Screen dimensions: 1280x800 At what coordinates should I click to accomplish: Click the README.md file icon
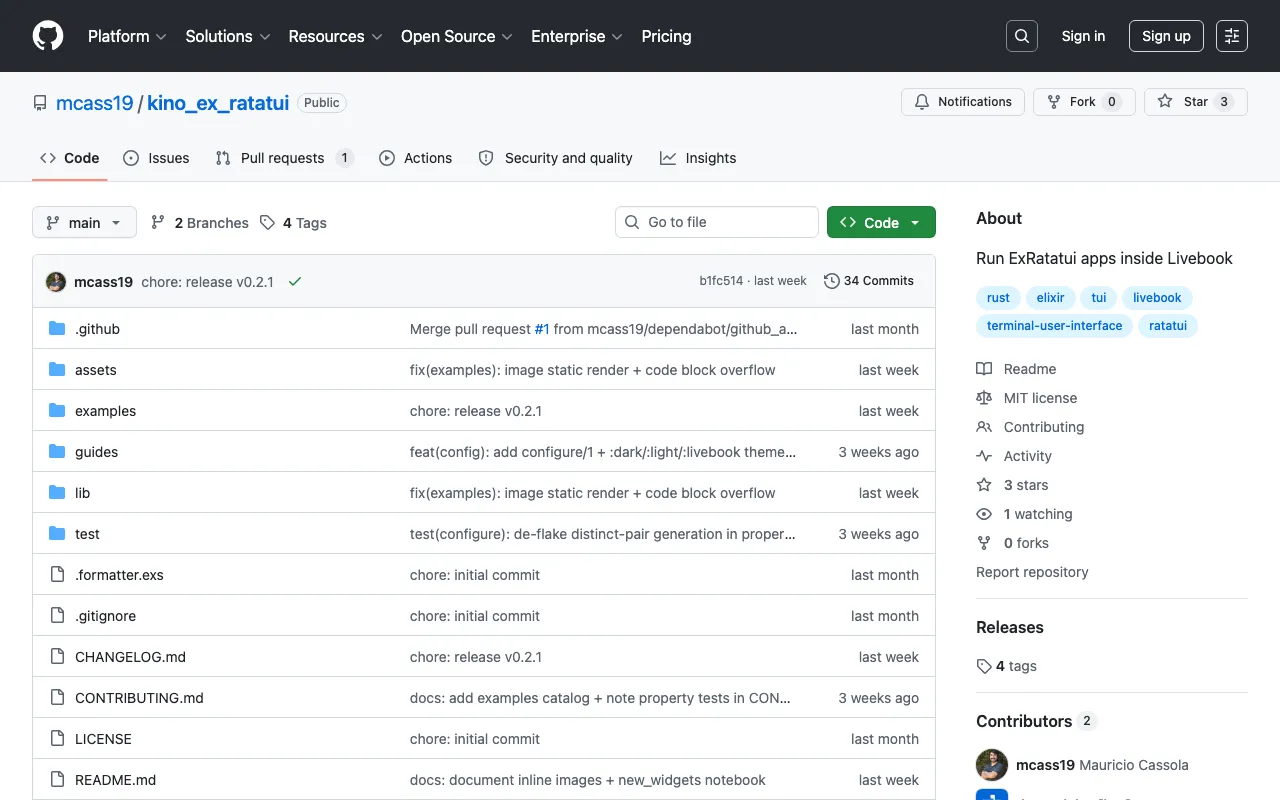tap(57, 780)
